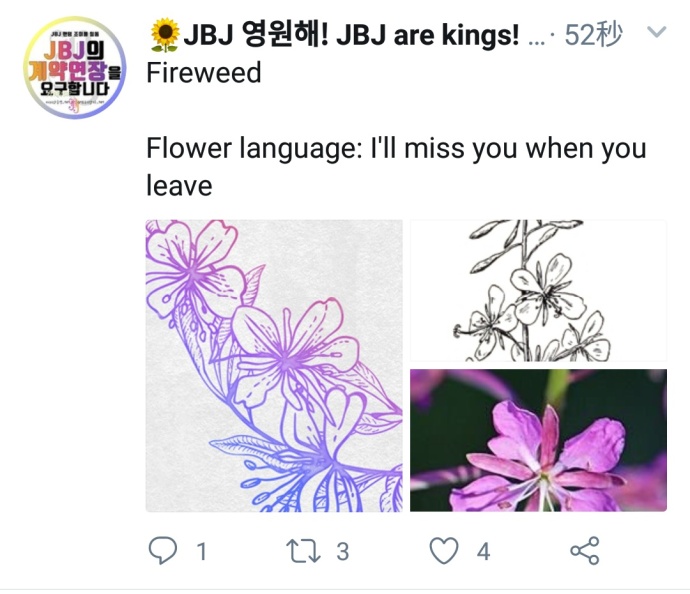The width and height of the screenshot is (690, 594).
Task: Click the reply count "1"
Action: [202, 552]
